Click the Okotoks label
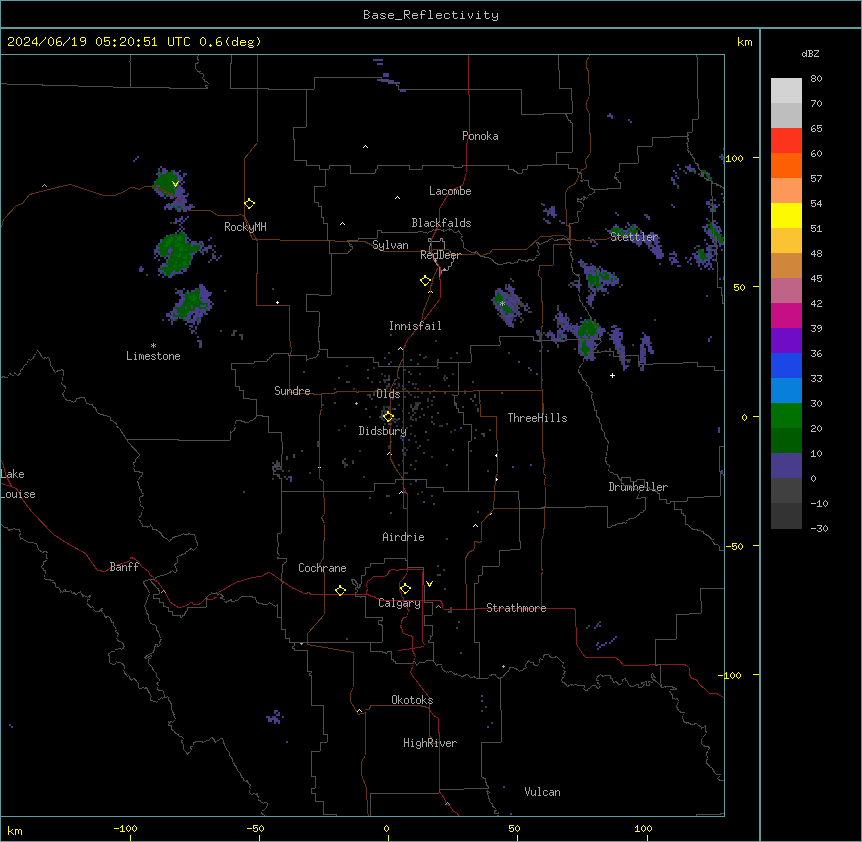The width and height of the screenshot is (862, 842). (412, 700)
